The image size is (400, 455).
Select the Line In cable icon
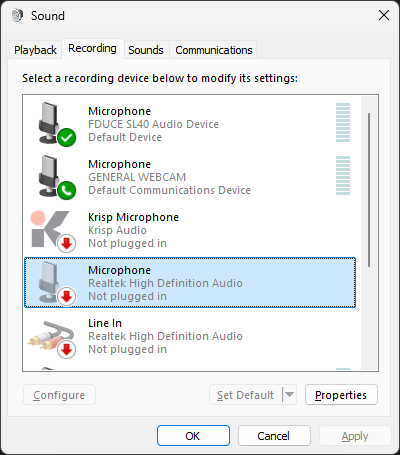point(51,336)
